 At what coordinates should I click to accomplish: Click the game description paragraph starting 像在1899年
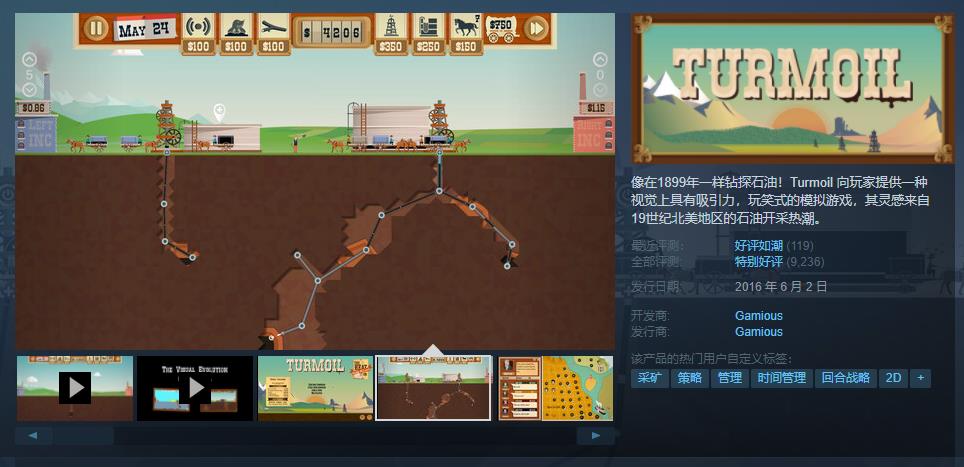780,200
